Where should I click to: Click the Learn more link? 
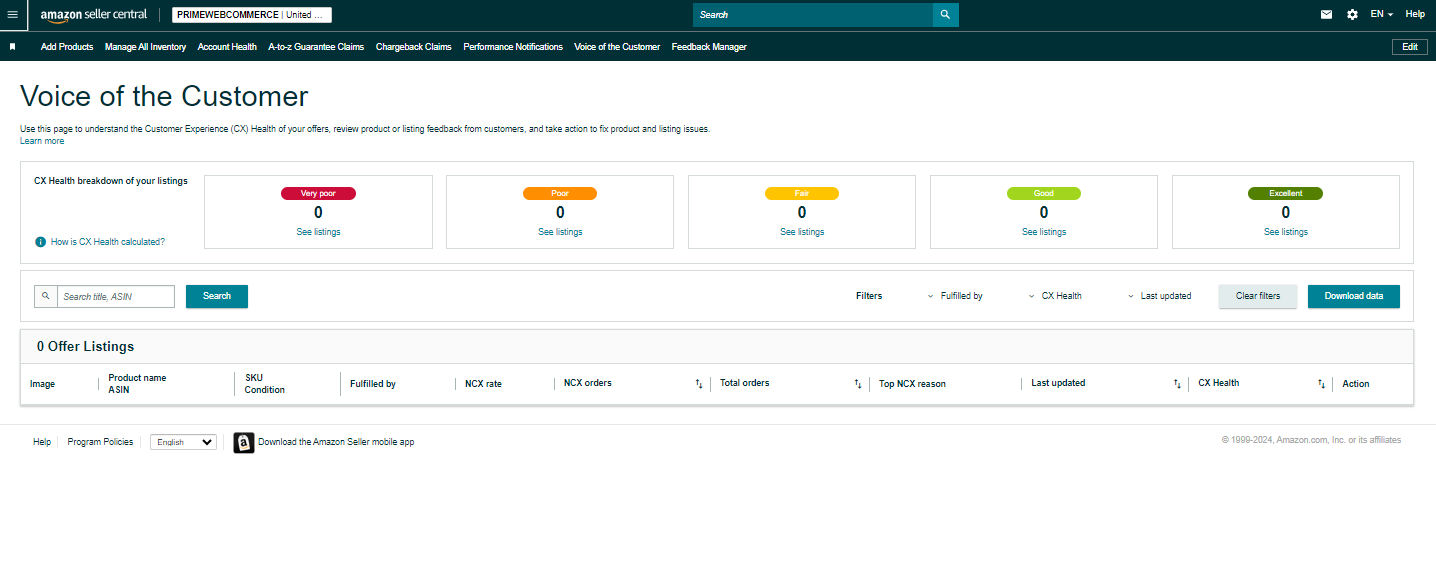pos(42,141)
